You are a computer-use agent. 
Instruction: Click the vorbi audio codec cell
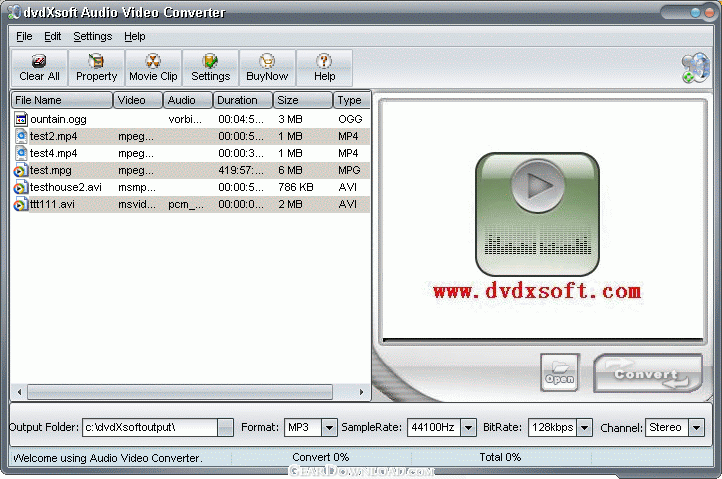(185, 119)
